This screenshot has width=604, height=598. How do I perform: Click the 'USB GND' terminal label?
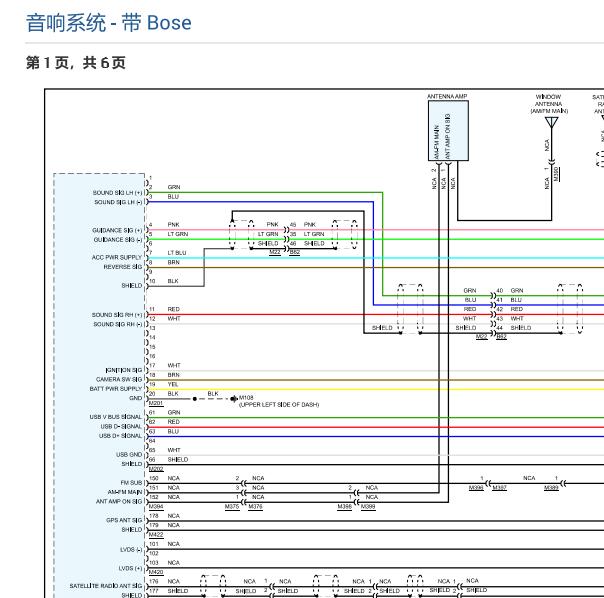(129, 455)
